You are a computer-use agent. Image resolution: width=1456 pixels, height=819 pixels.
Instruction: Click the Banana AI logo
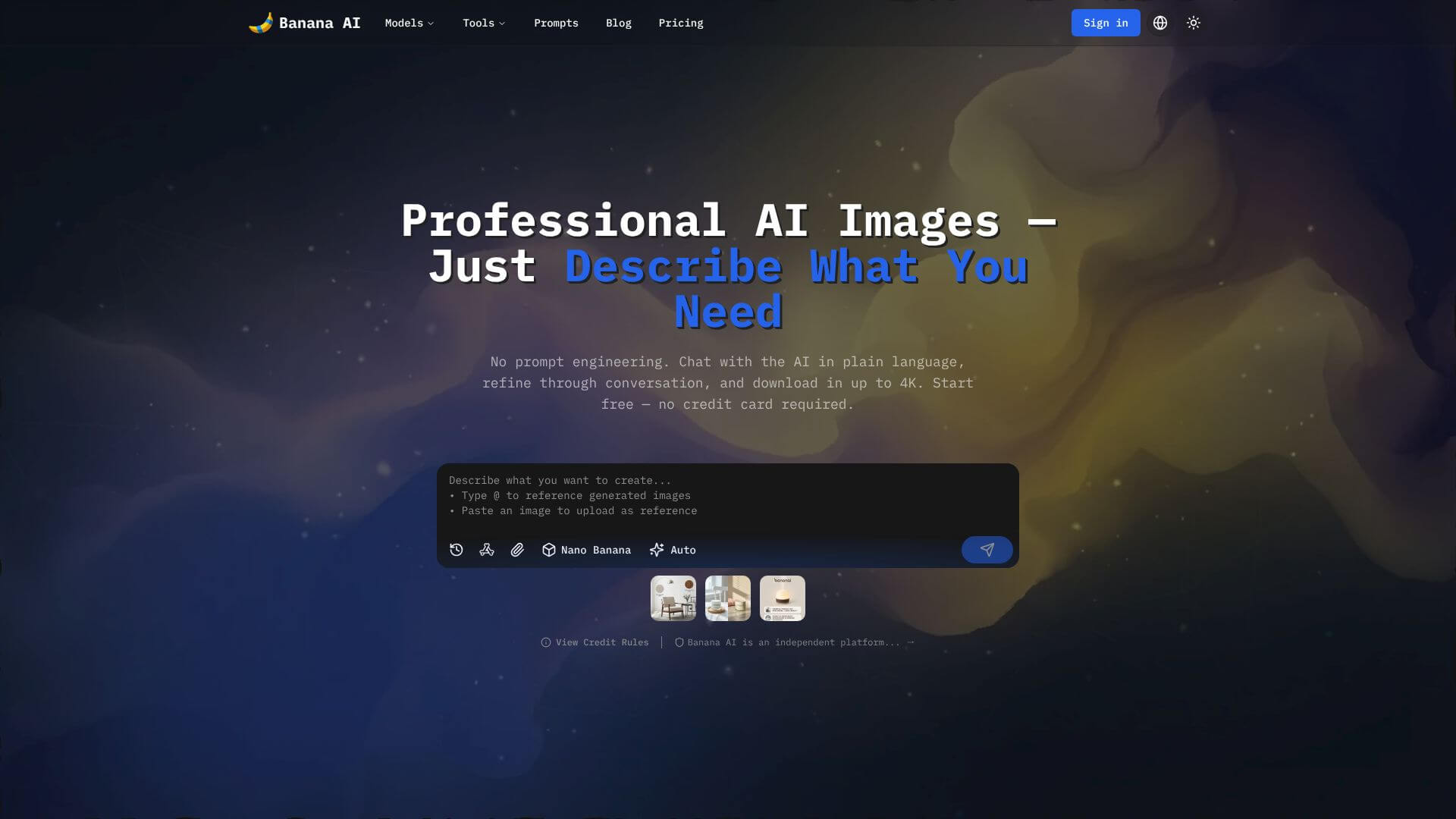point(261,23)
